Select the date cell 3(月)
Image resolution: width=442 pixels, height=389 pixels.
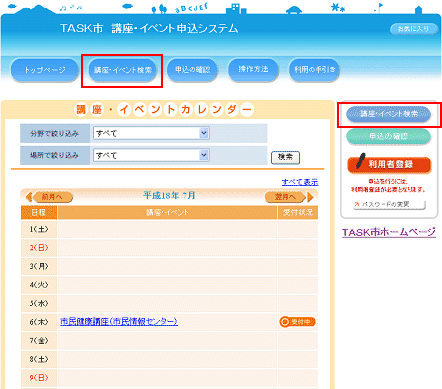(39, 266)
